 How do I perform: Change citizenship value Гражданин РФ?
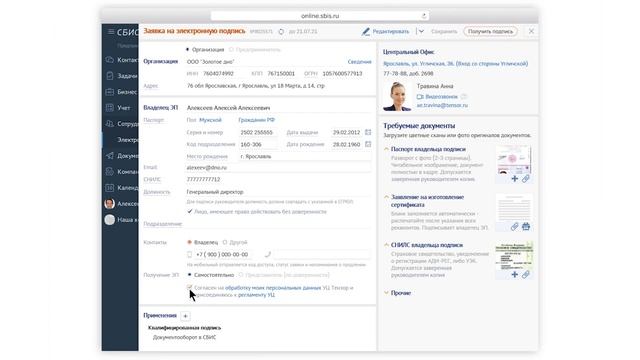[256, 120]
